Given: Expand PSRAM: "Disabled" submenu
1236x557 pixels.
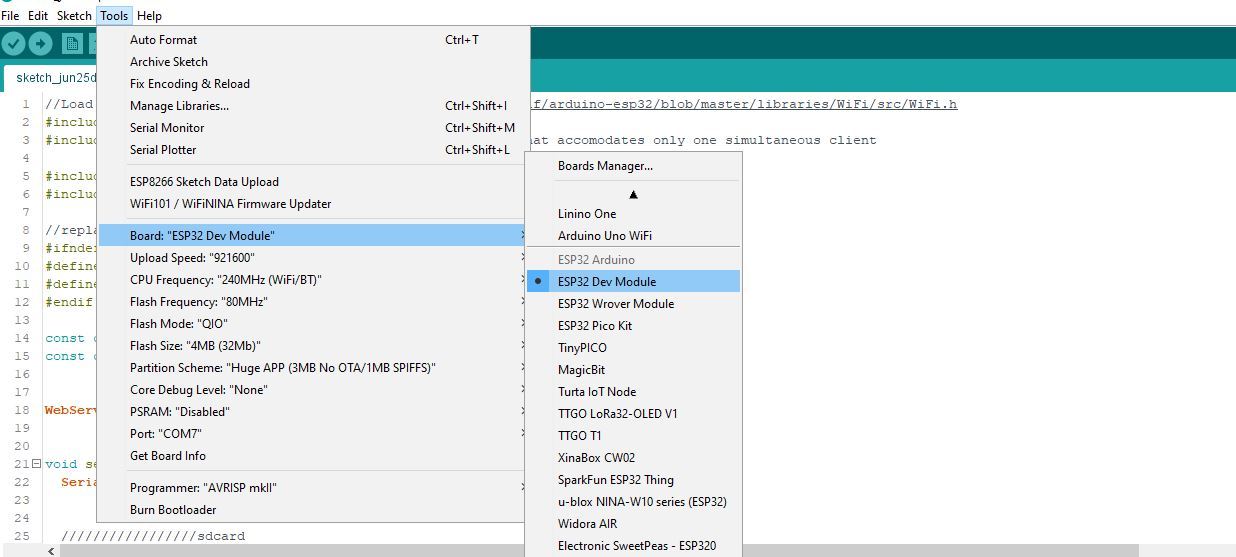Looking at the screenshot, I should point(313,412).
